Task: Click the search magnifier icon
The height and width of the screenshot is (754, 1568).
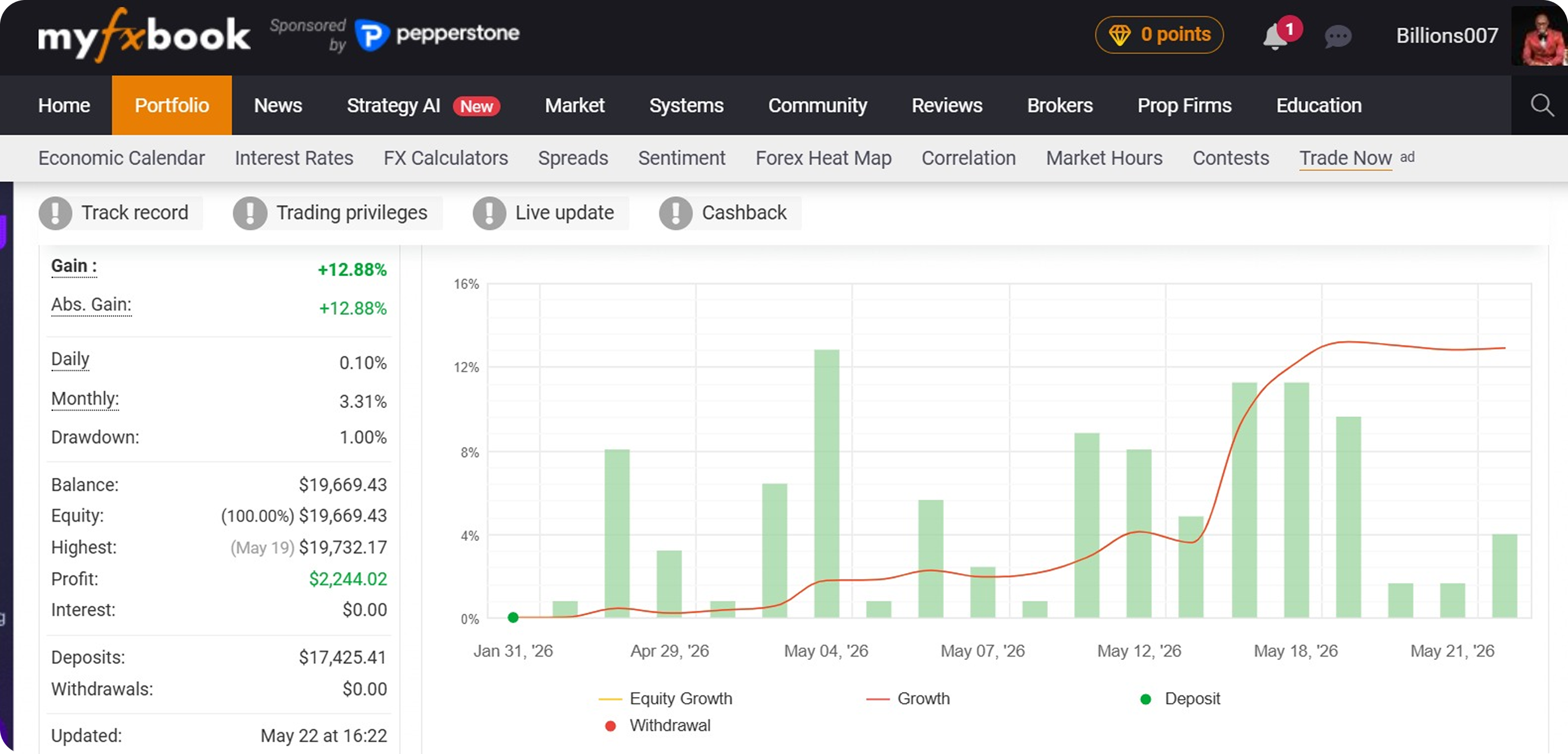Action: pos(1541,105)
